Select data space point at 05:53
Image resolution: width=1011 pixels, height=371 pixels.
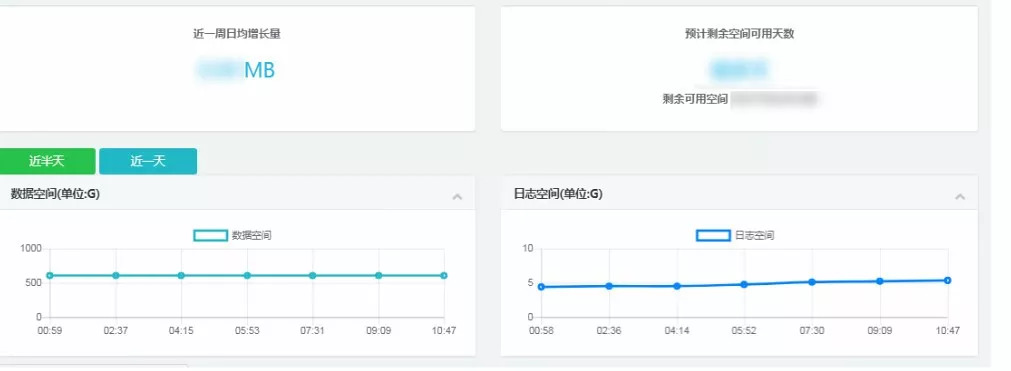click(x=247, y=276)
